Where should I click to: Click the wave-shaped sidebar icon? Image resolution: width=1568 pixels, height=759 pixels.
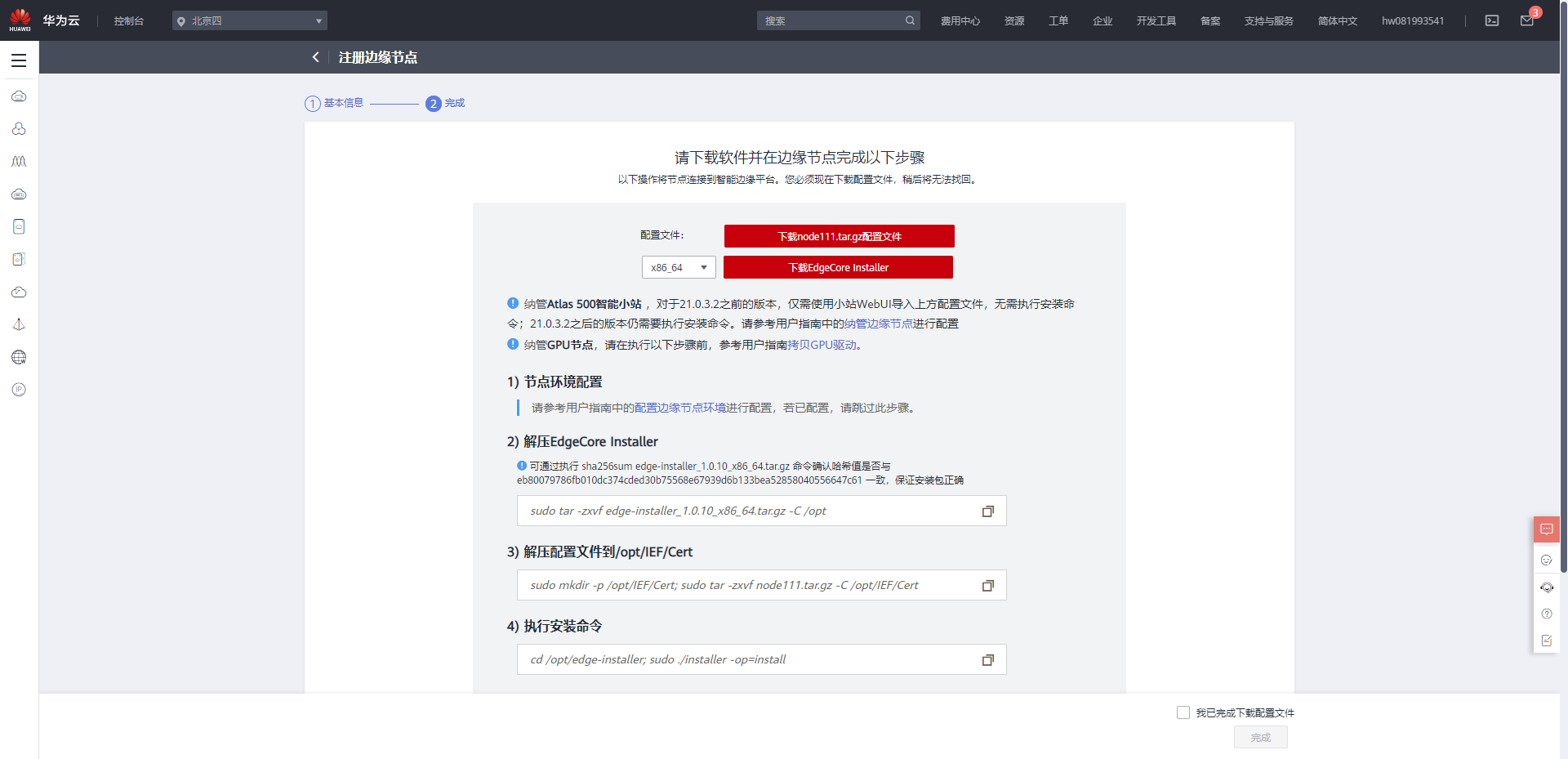coord(19,162)
